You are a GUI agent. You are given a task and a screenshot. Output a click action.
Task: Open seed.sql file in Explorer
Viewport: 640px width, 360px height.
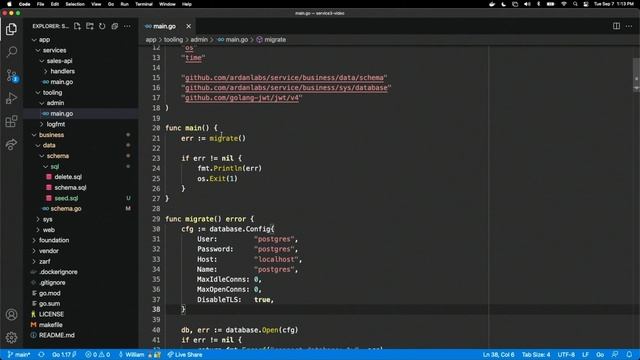[66, 198]
